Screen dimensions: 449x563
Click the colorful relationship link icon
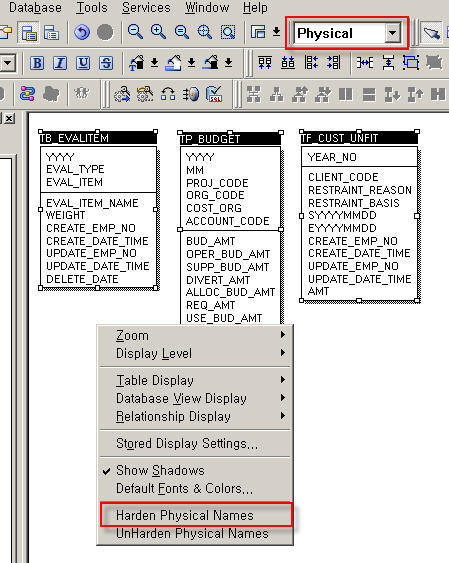(x=27, y=94)
